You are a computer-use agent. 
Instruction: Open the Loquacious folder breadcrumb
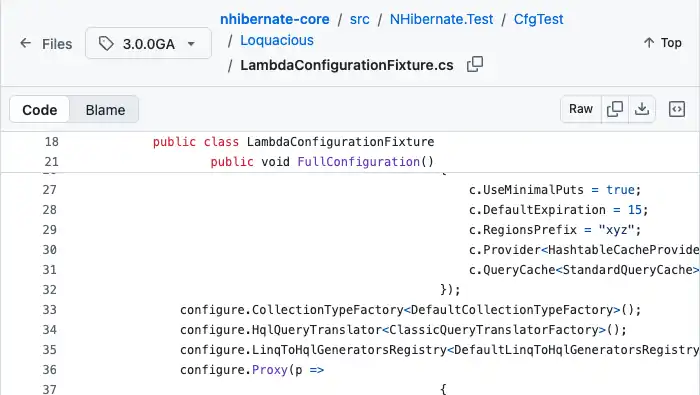click(277, 40)
